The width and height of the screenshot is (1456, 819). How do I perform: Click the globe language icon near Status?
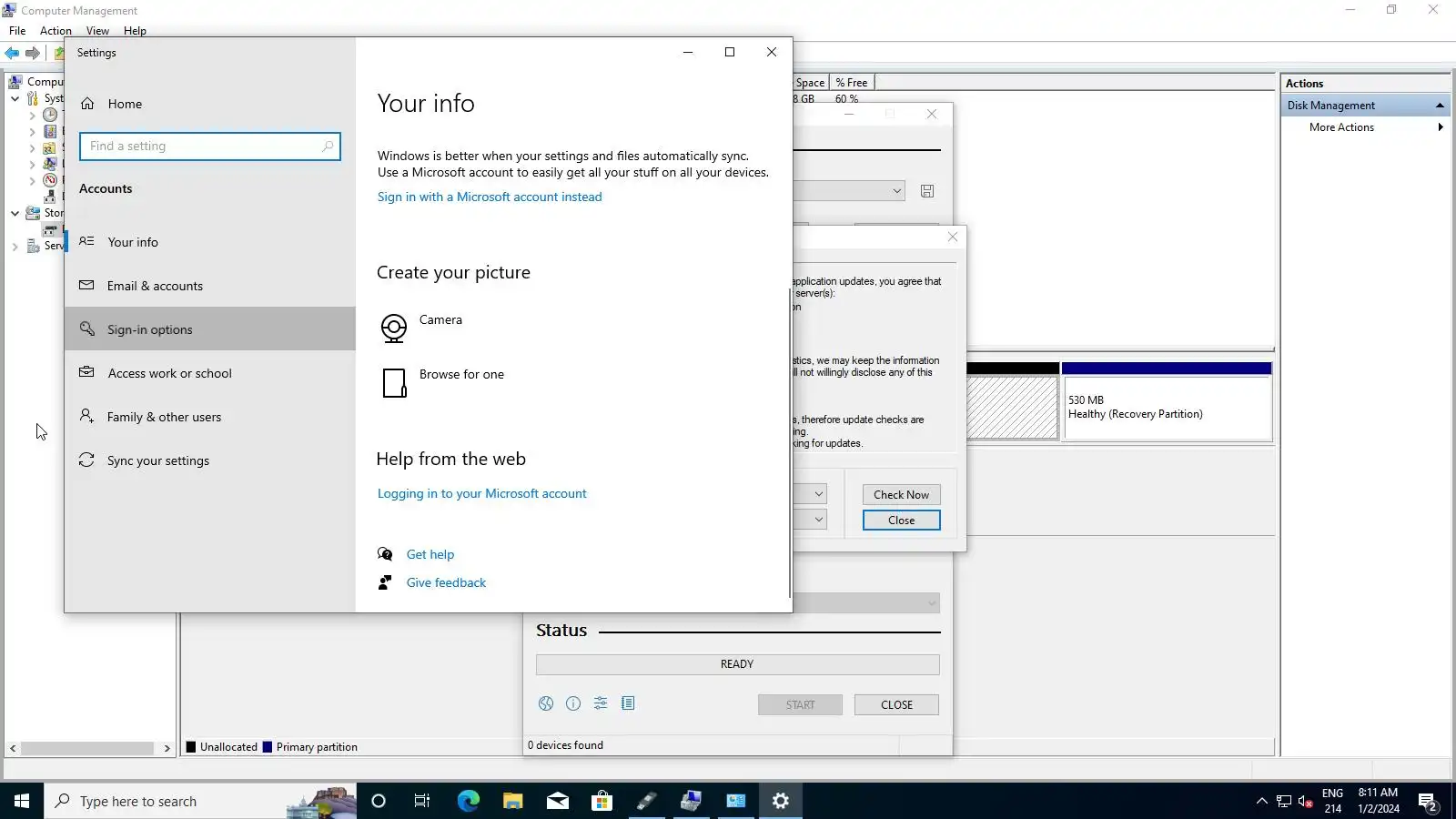[546, 703]
